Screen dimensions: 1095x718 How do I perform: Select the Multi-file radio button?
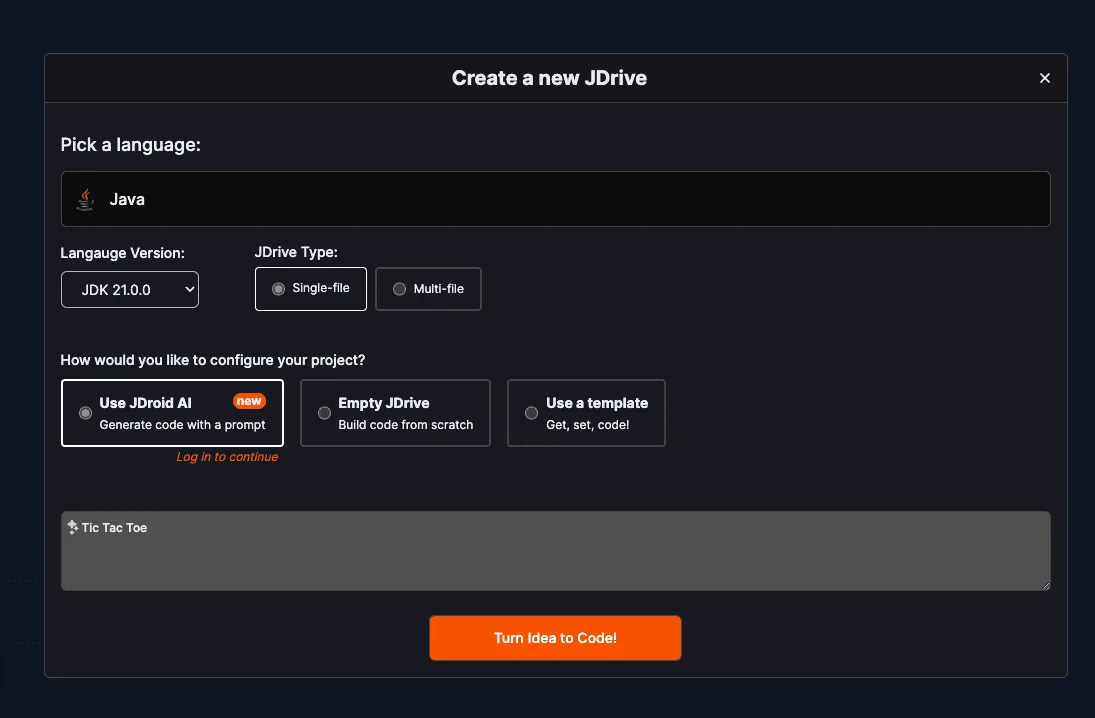click(x=399, y=288)
